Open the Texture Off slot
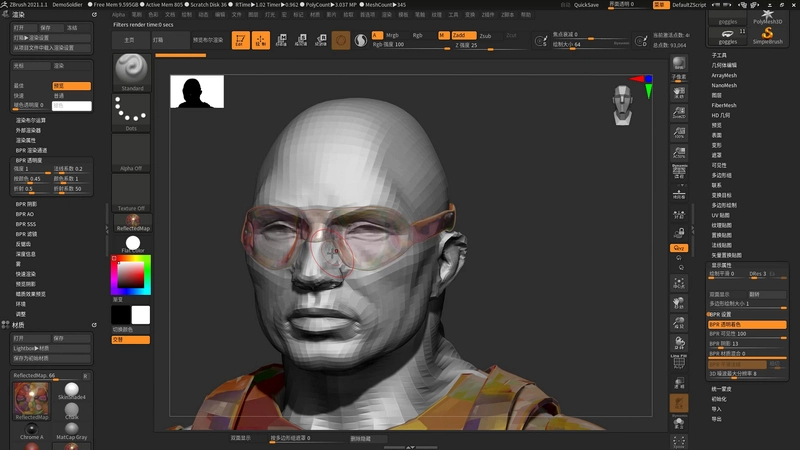800x450 pixels. coord(132,192)
